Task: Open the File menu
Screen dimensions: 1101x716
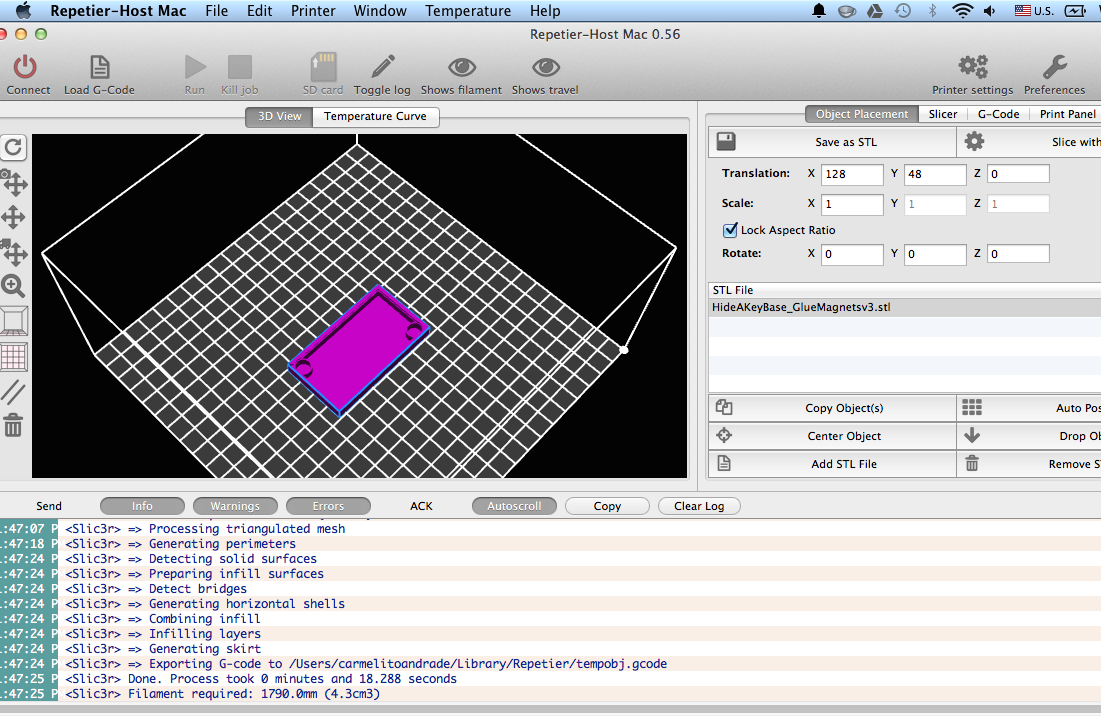Action: pyautogui.click(x=216, y=11)
